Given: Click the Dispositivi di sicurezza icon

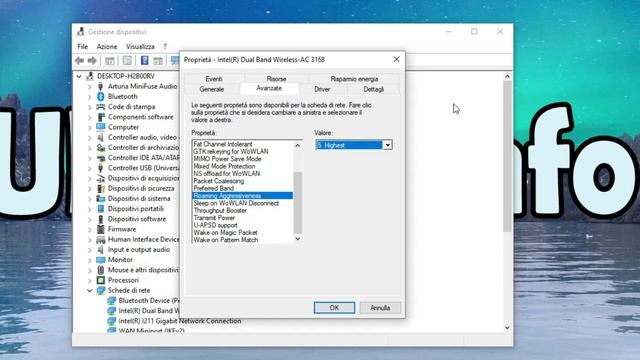Looking at the screenshot, I should tap(100, 188).
